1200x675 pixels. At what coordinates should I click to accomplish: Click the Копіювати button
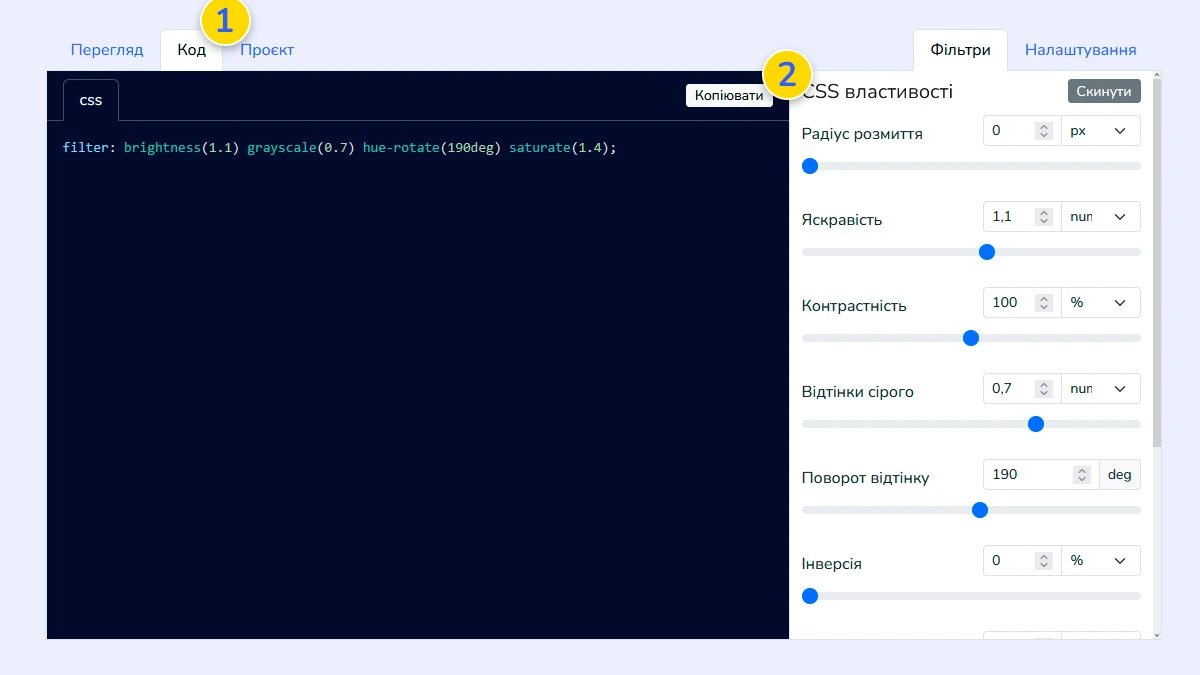[x=729, y=95]
